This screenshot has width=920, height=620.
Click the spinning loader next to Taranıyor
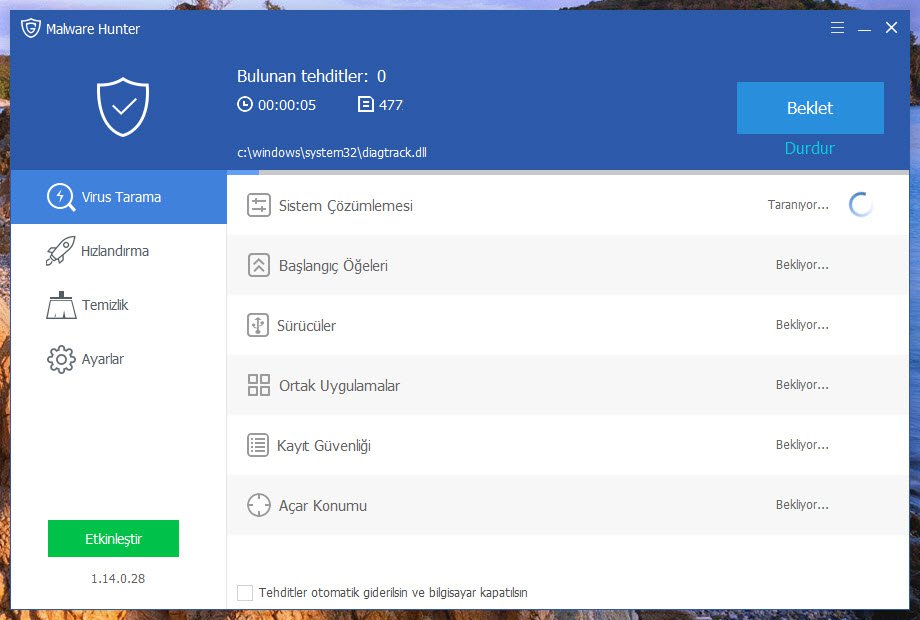click(x=861, y=205)
